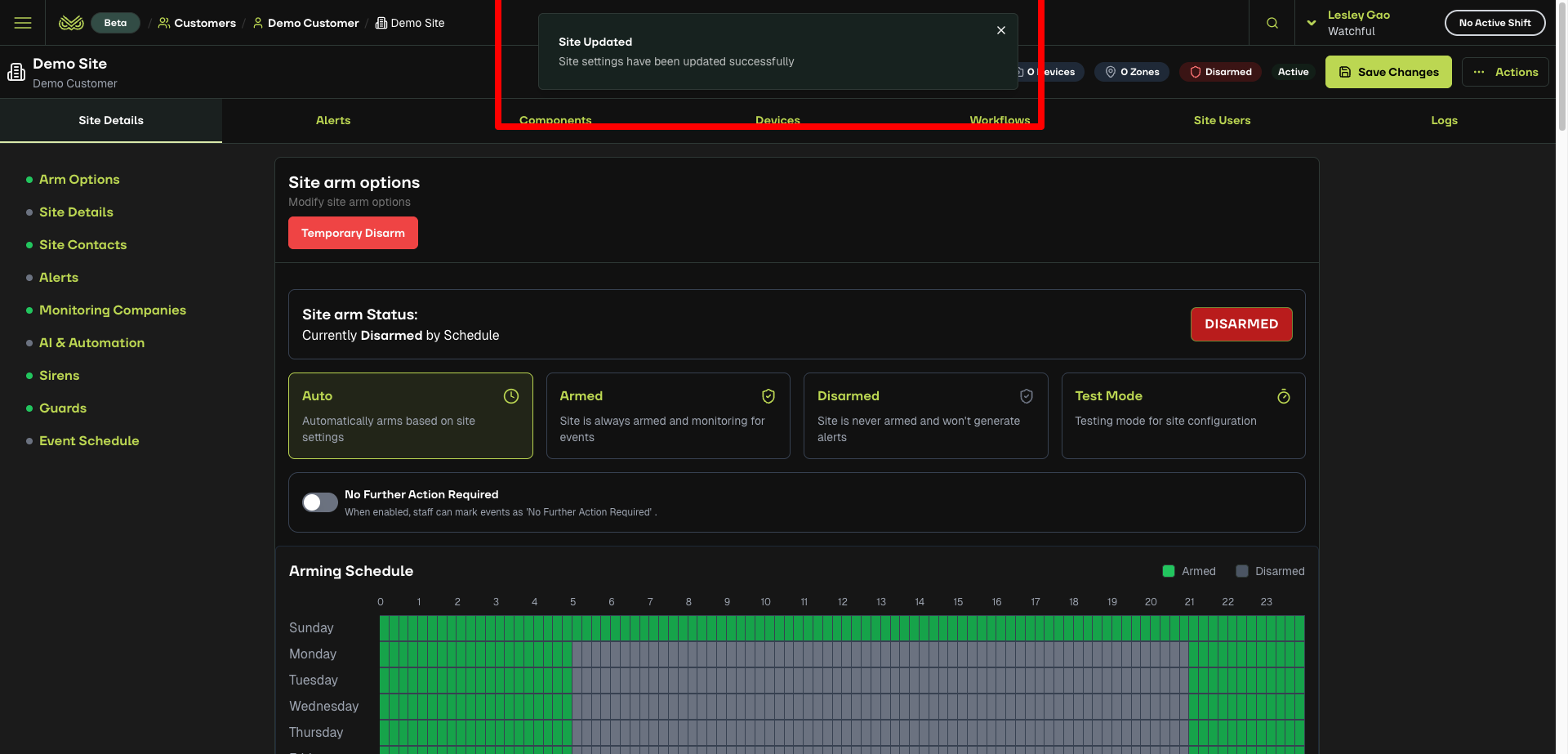
Task: Click the clock icon on Auto card
Action: (511, 396)
